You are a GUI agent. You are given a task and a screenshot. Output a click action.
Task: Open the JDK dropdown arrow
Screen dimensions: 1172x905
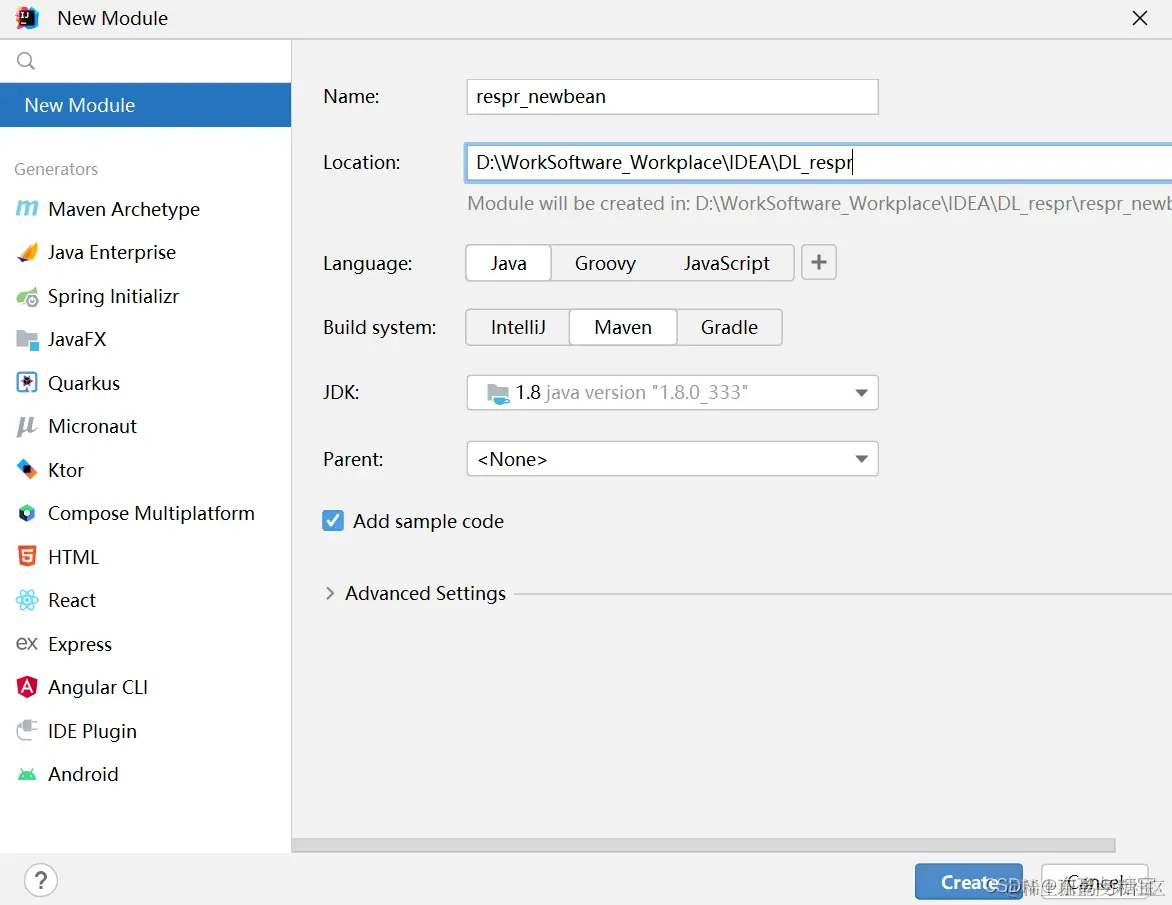point(861,393)
